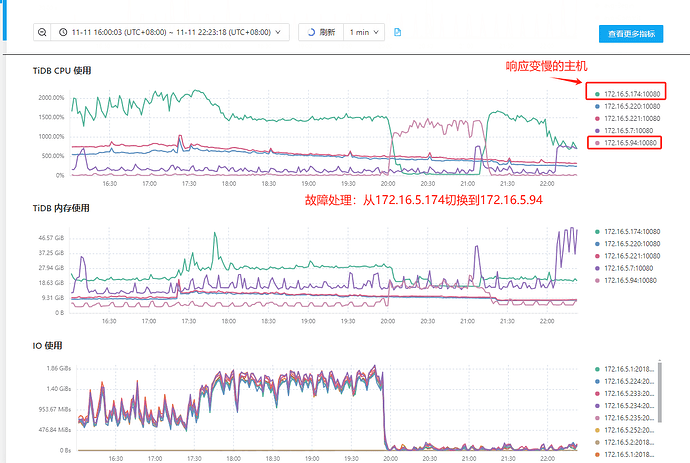Toggle 172.16.5.252:20... in IO legend
Viewport: 690px width, 463px height.
click(x=625, y=430)
